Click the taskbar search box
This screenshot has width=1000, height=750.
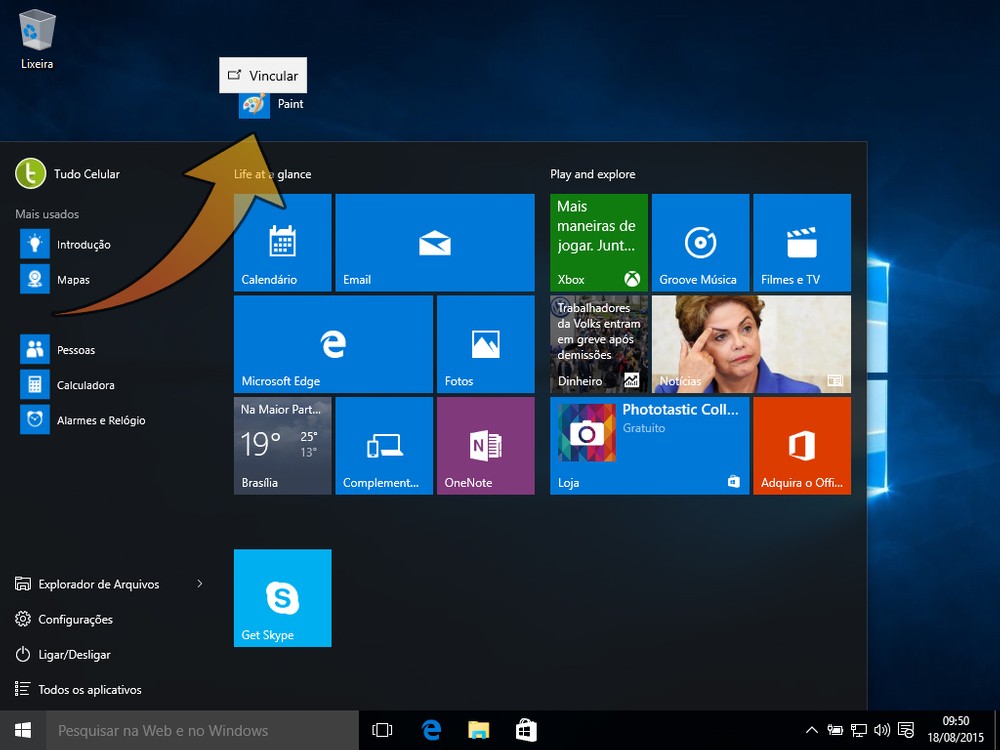[200, 731]
